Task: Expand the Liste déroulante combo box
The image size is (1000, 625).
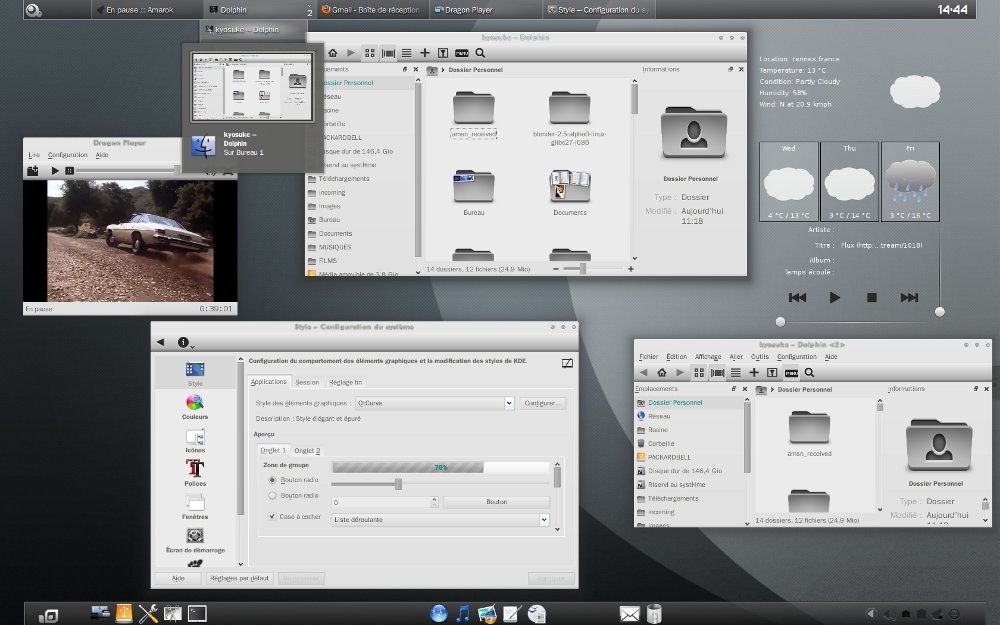Action: coord(440,520)
